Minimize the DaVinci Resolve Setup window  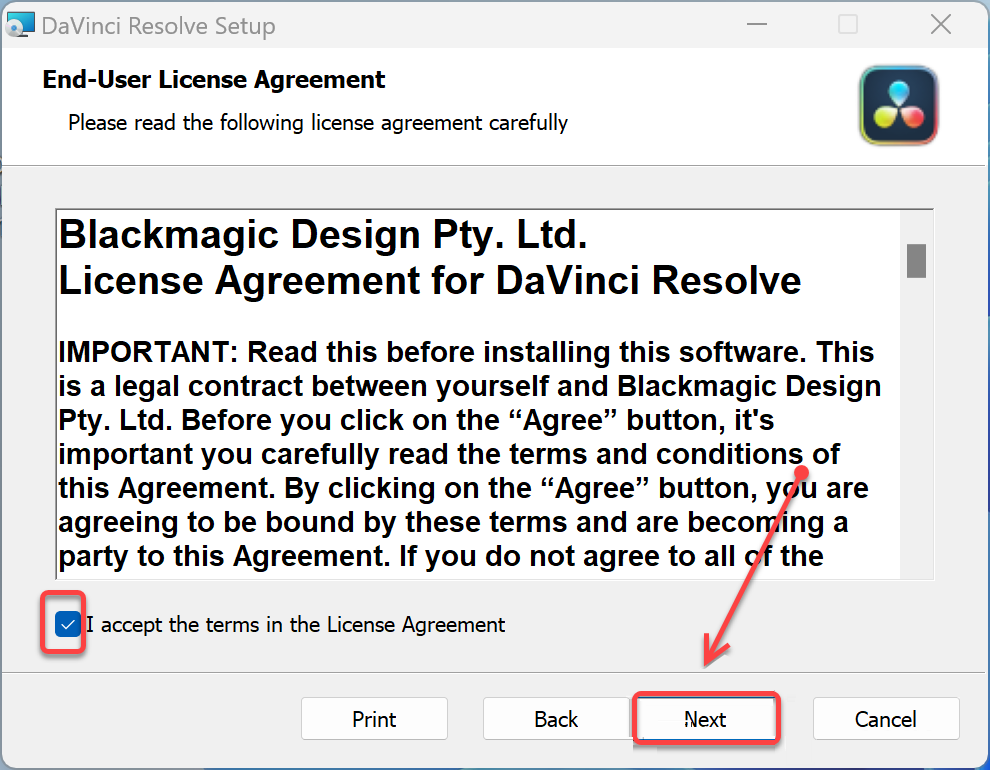[755, 25]
